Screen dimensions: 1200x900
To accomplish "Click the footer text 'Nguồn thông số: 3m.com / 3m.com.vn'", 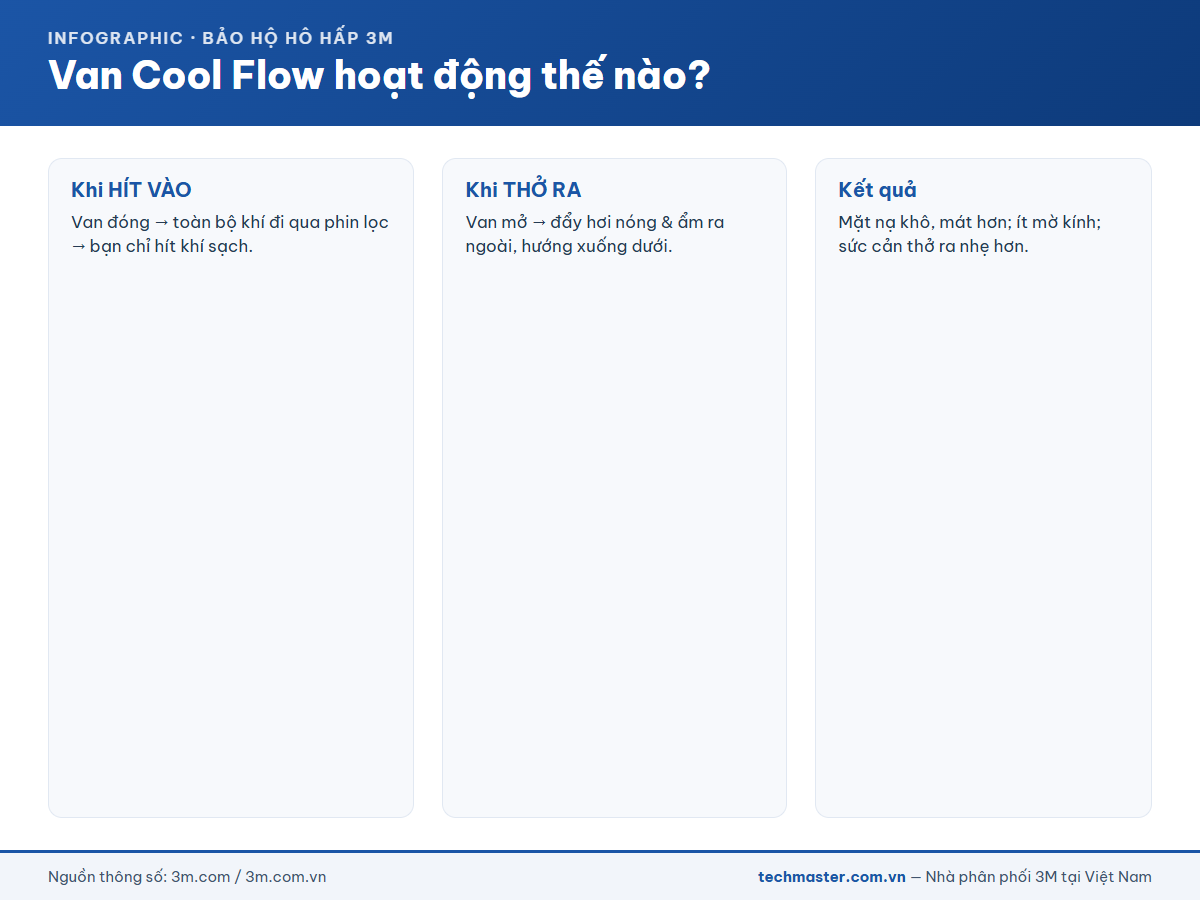I will tap(187, 877).
